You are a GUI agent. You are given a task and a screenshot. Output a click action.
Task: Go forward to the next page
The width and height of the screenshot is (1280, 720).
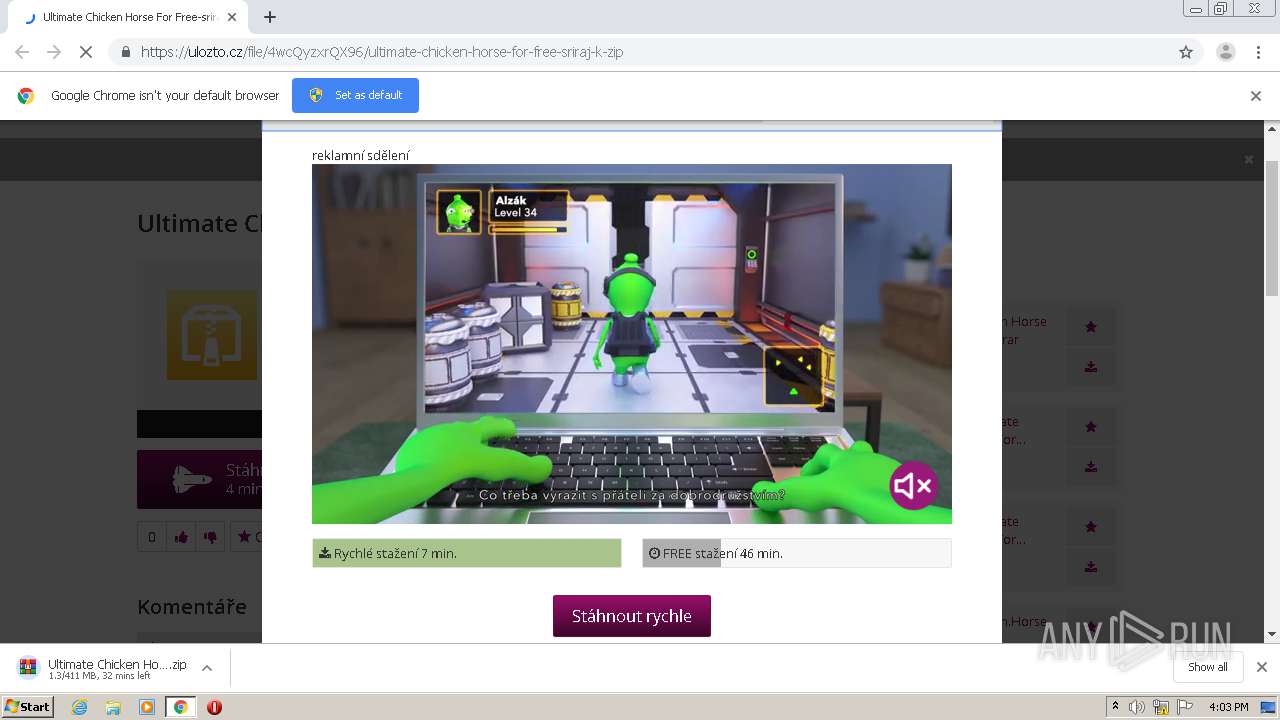click(x=54, y=52)
